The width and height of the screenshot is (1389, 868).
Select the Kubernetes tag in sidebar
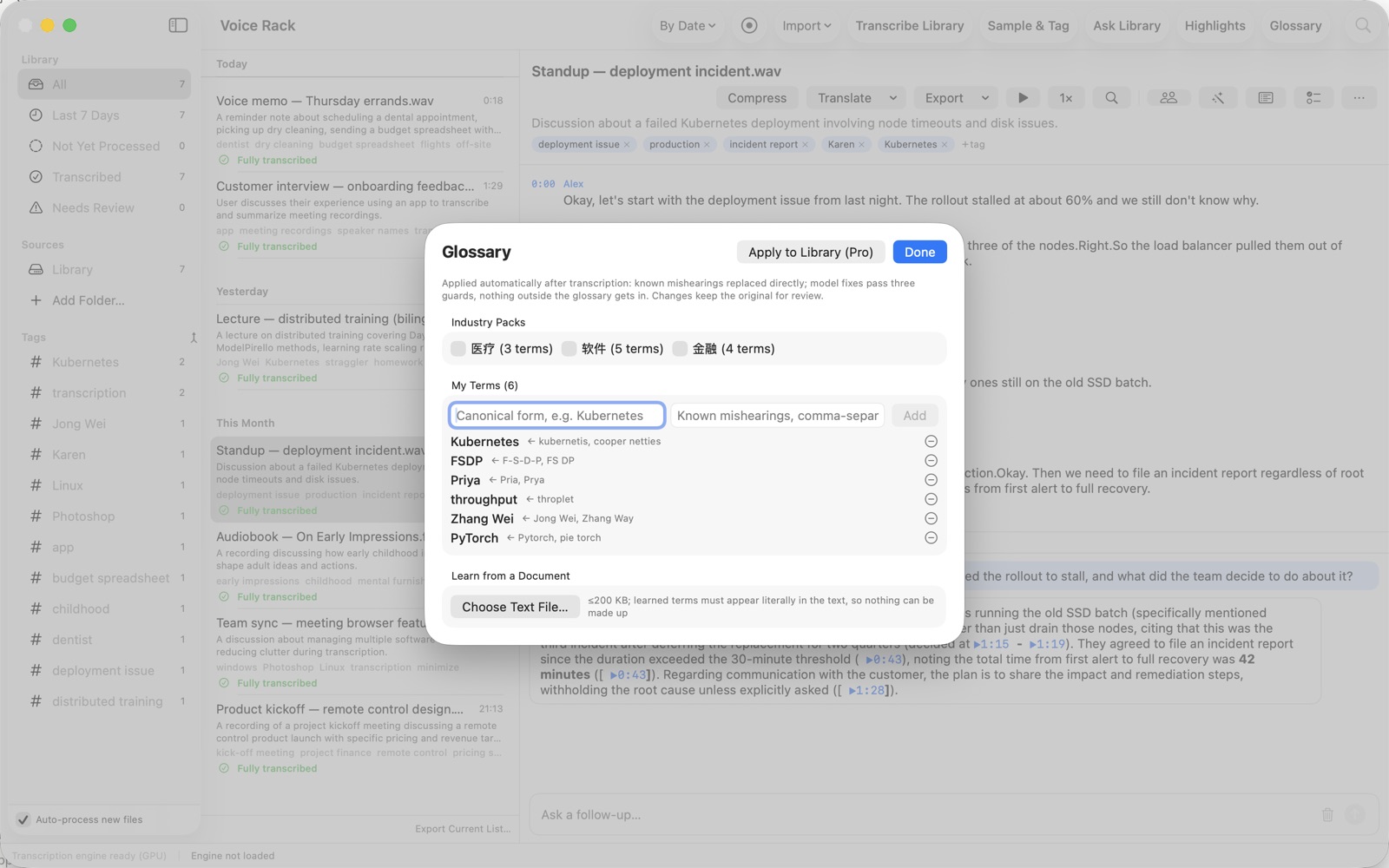(104, 362)
